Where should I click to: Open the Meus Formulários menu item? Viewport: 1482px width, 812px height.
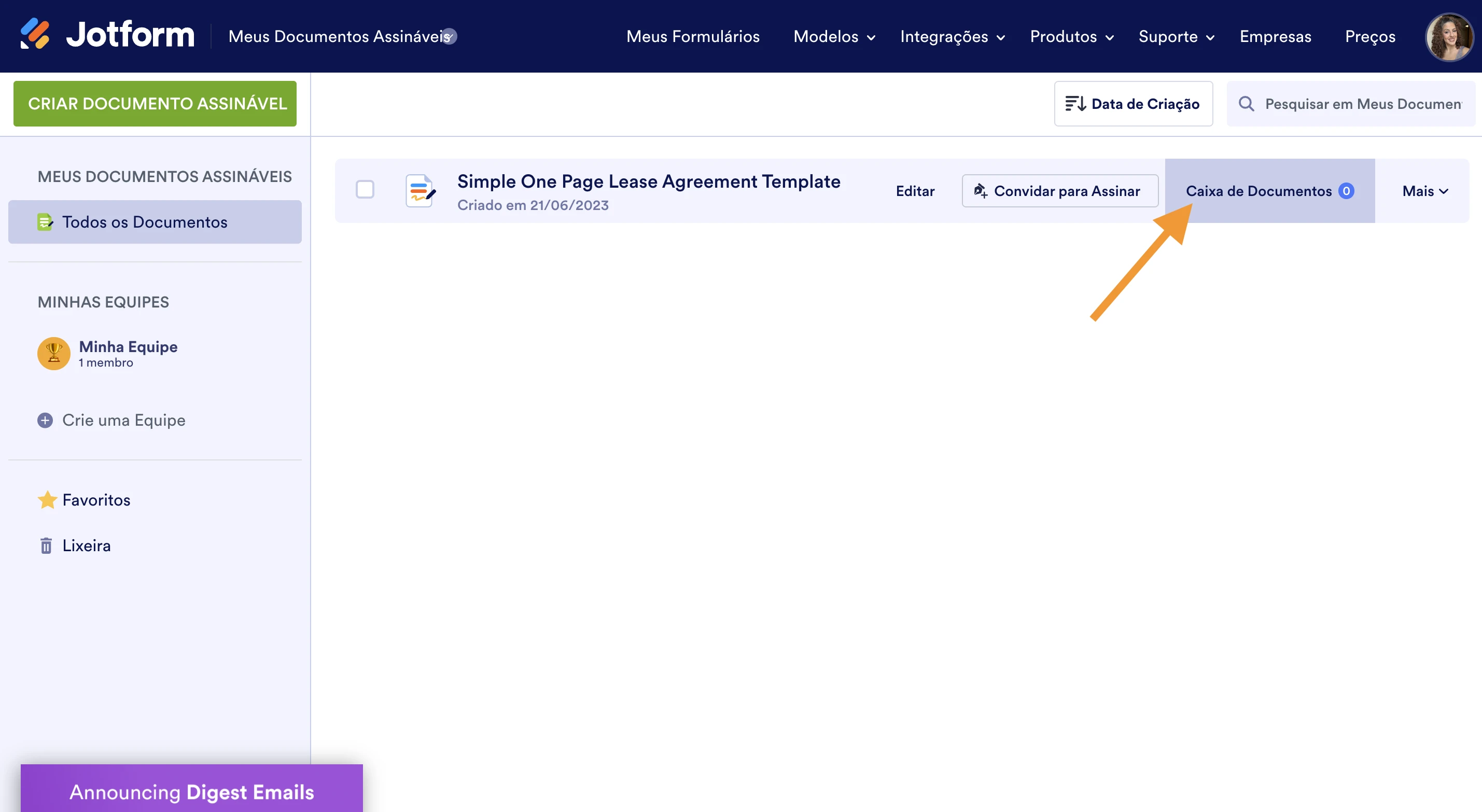coord(692,36)
